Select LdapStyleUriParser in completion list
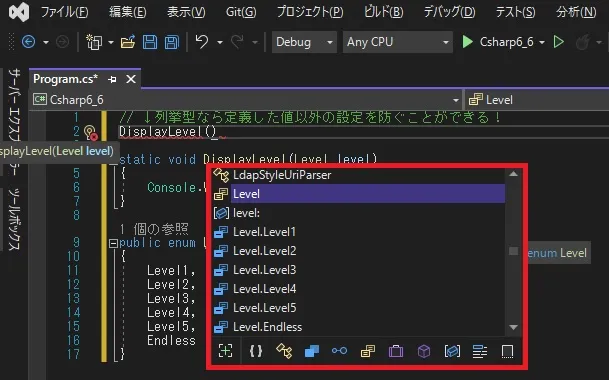The width and height of the screenshot is (609, 380). [x=359, y=175]
